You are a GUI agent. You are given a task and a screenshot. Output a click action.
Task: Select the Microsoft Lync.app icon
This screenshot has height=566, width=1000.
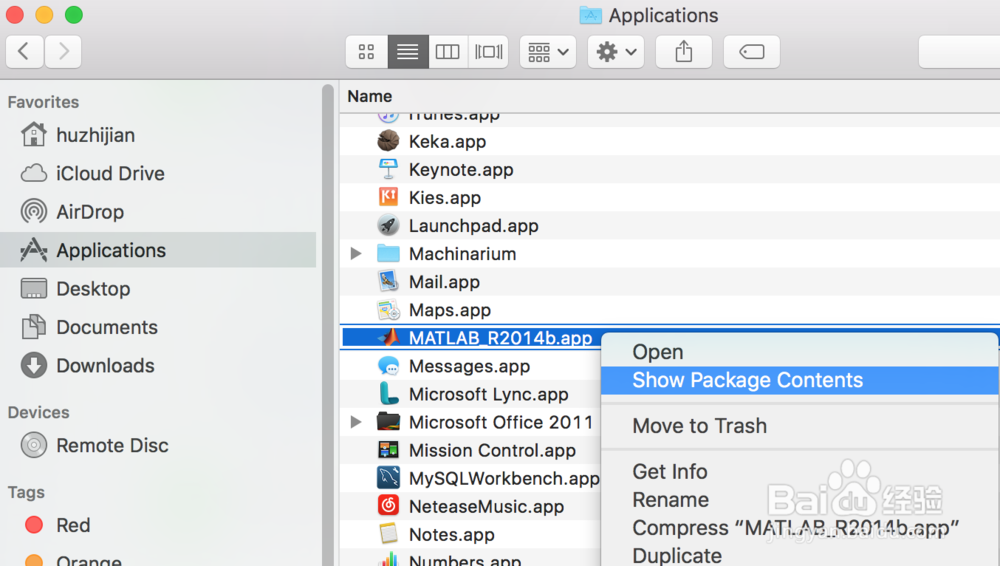[x=388, y=394]
